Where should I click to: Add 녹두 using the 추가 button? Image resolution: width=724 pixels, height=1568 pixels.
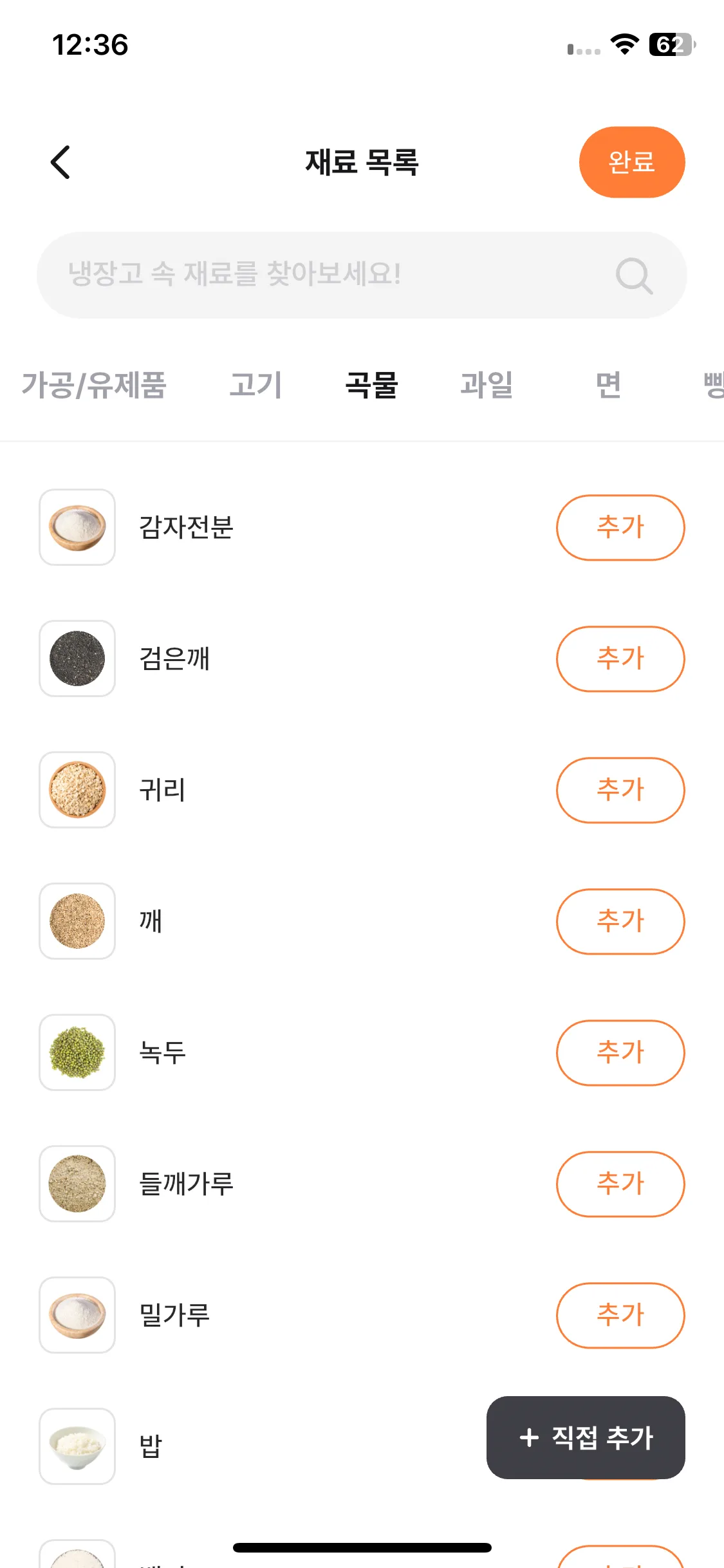click(x=620, y=1052)
